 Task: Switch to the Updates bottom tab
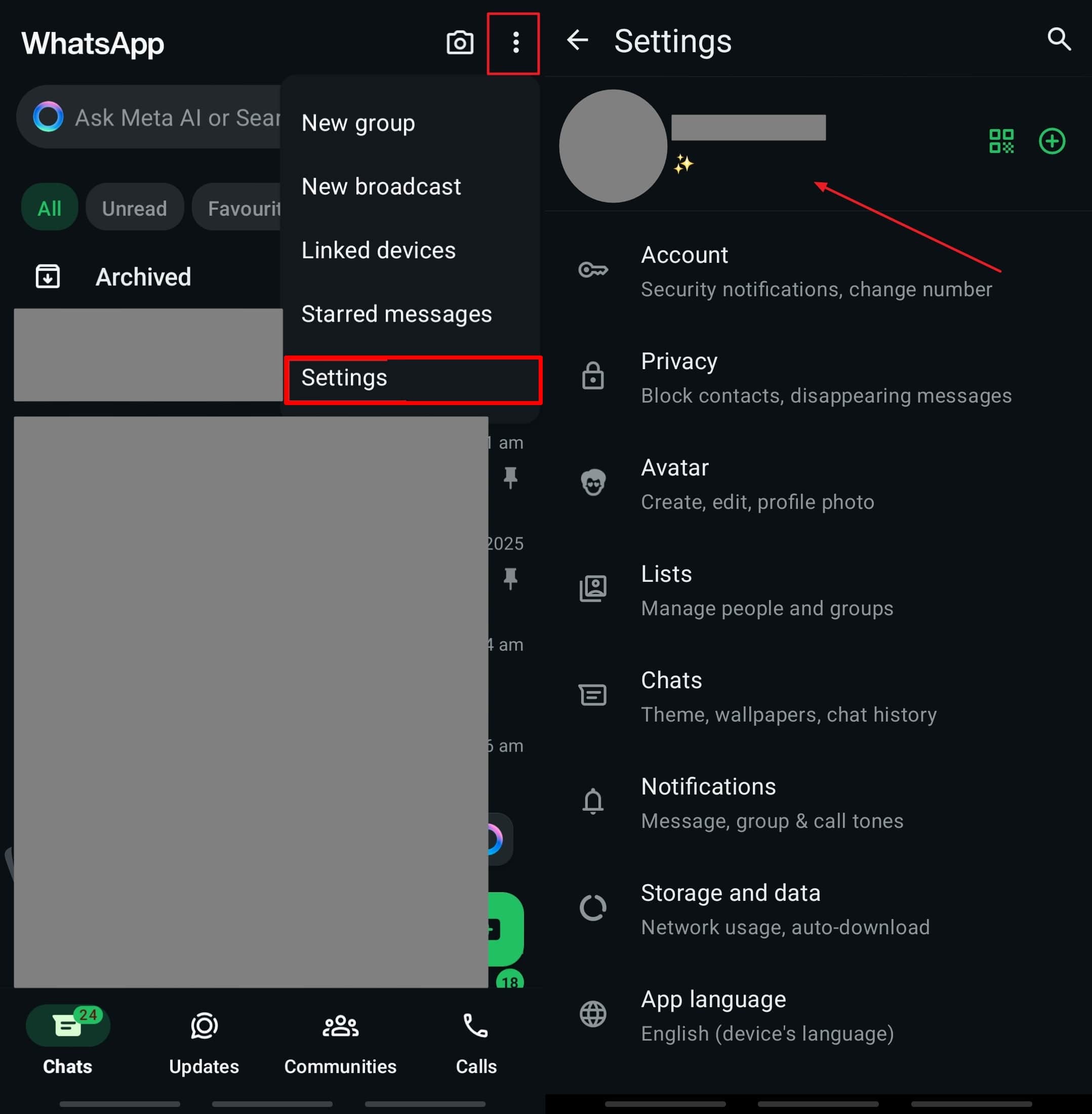pyautogui.click(x=204, y=1041)
